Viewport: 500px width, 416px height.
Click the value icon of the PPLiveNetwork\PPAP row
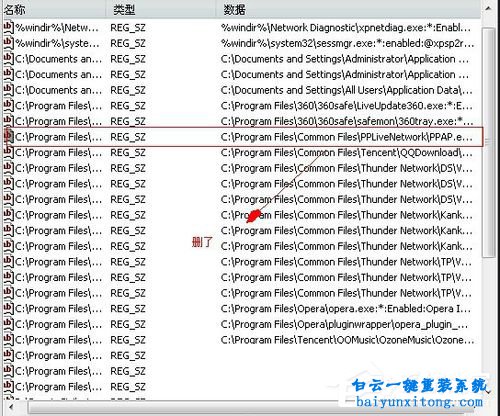(x=8, y=137)
